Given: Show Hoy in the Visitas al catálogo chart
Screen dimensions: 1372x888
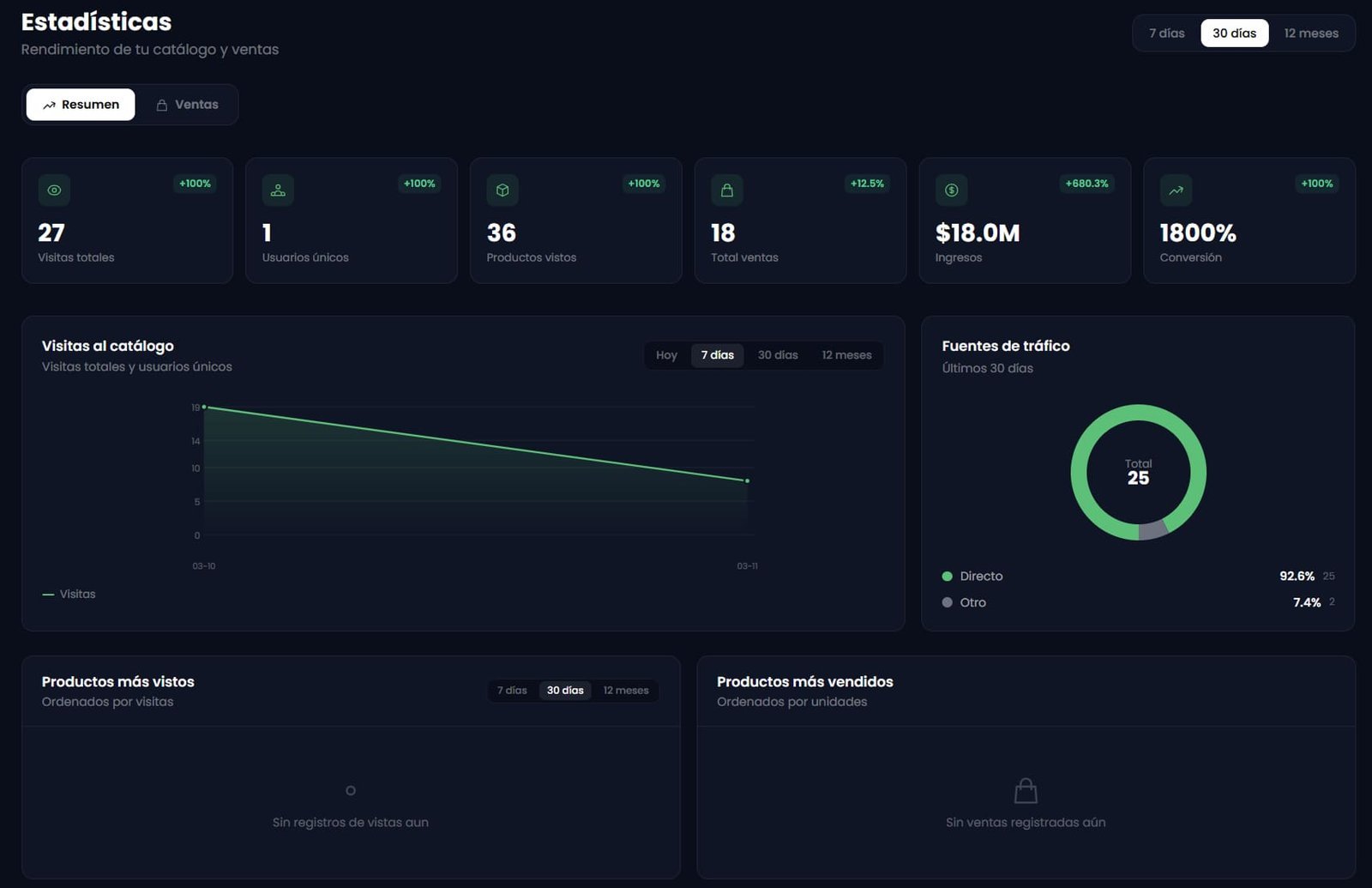Looking at the screenshot, I should click(x=666, y=355).
